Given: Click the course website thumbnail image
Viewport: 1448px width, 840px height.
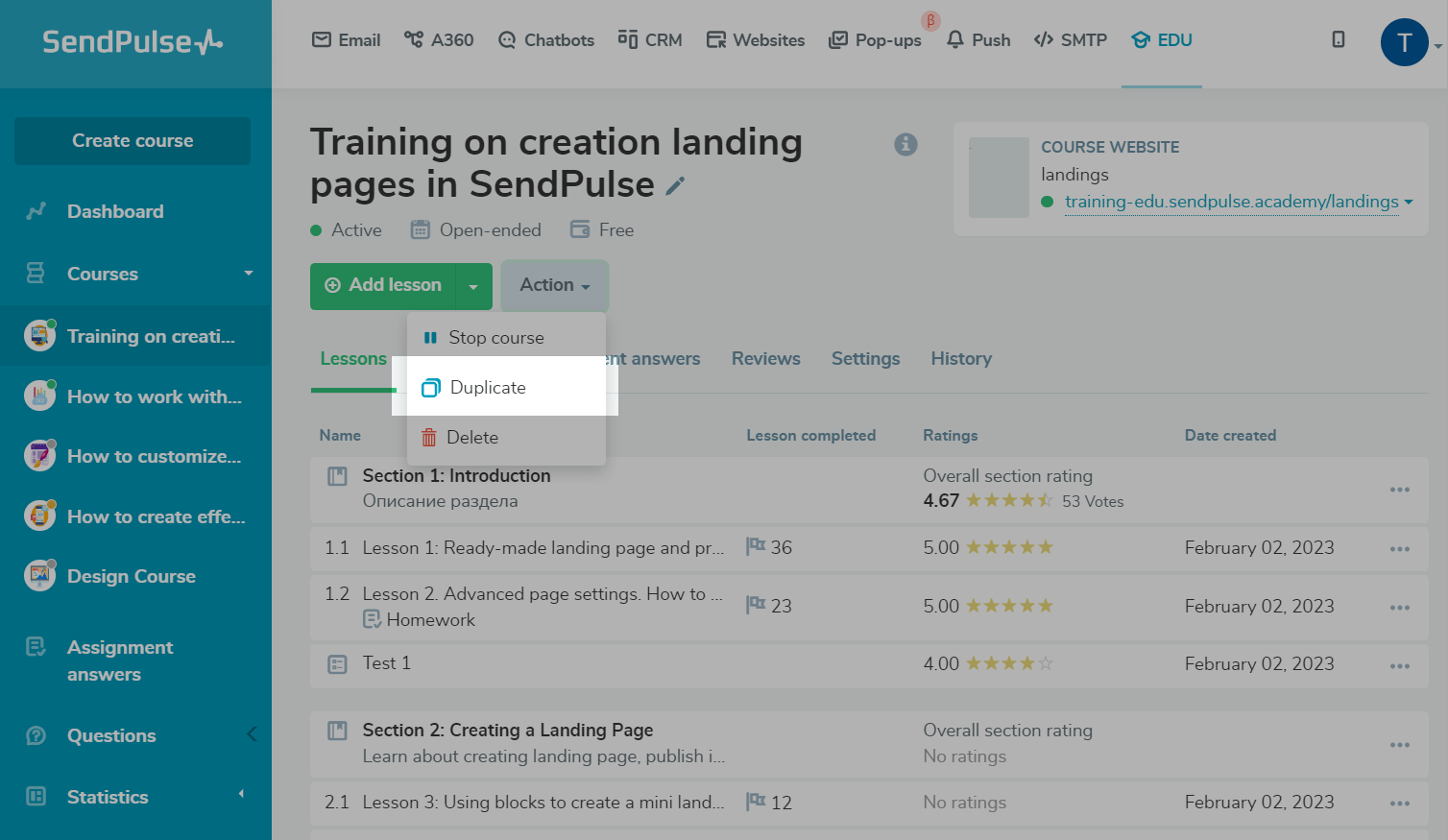Looking at the screenshot, I should tap(999, 178).
